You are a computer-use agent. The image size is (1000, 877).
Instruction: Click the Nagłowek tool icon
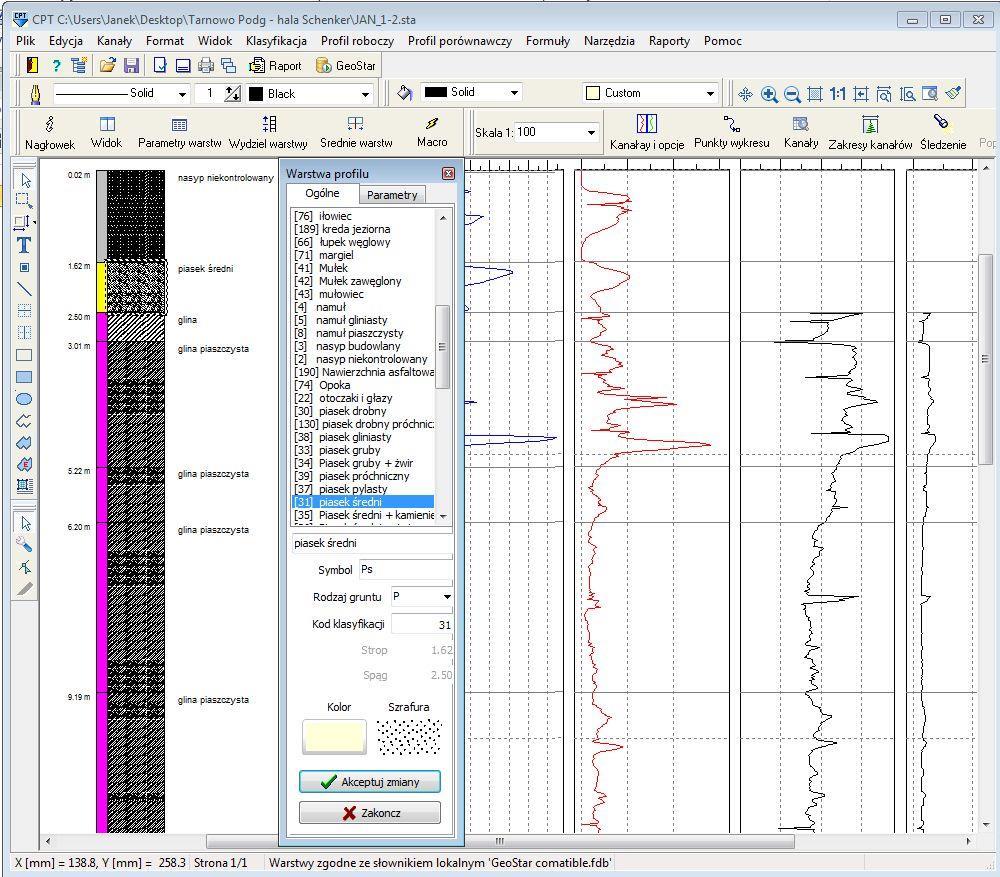pyautogui.click(x=50, y=133)
